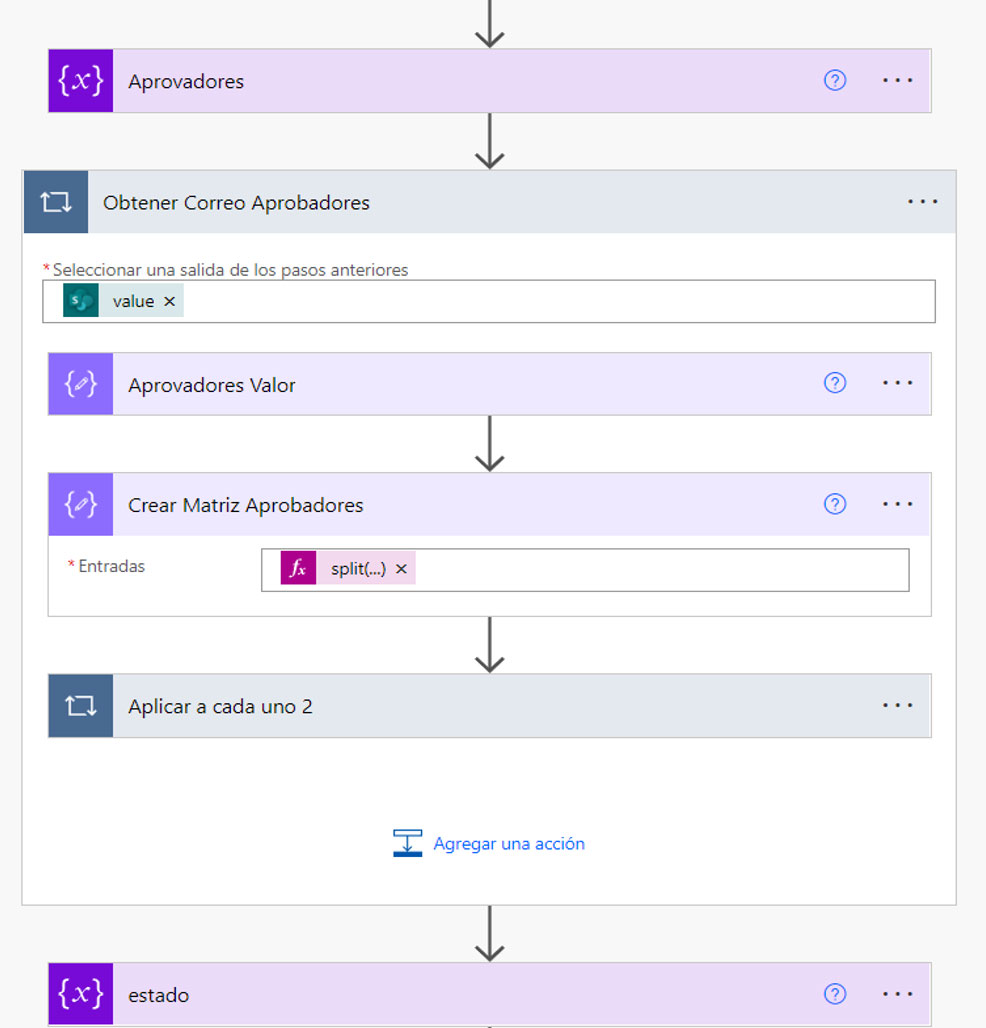Open the Obtener Correo Aprobadores options menu
Screen dimensions: 986x1028
(921, 201)
